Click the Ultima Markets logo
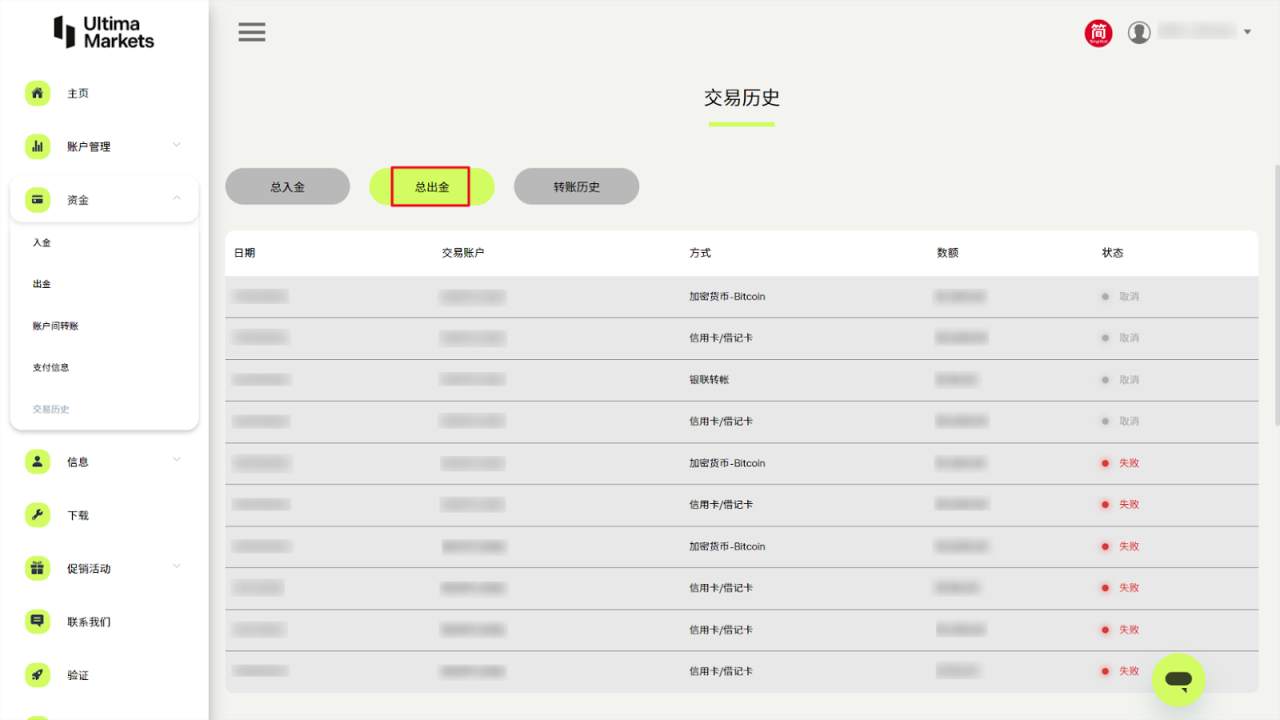Viewport: 1280px width, 720px height. [103, 32]
